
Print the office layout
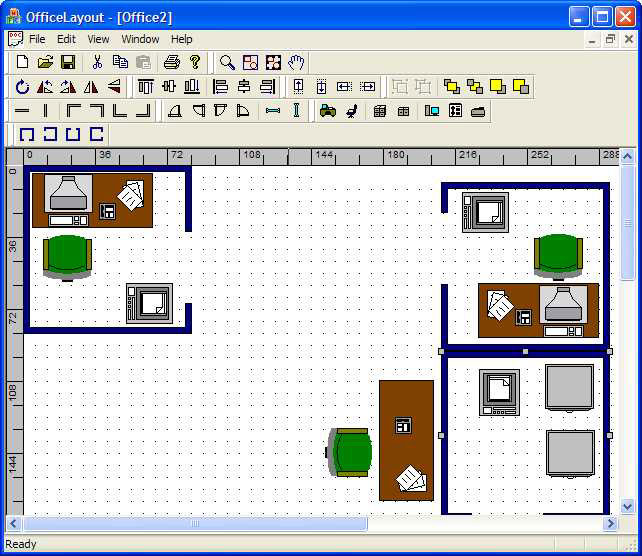[x=172, y=62]
